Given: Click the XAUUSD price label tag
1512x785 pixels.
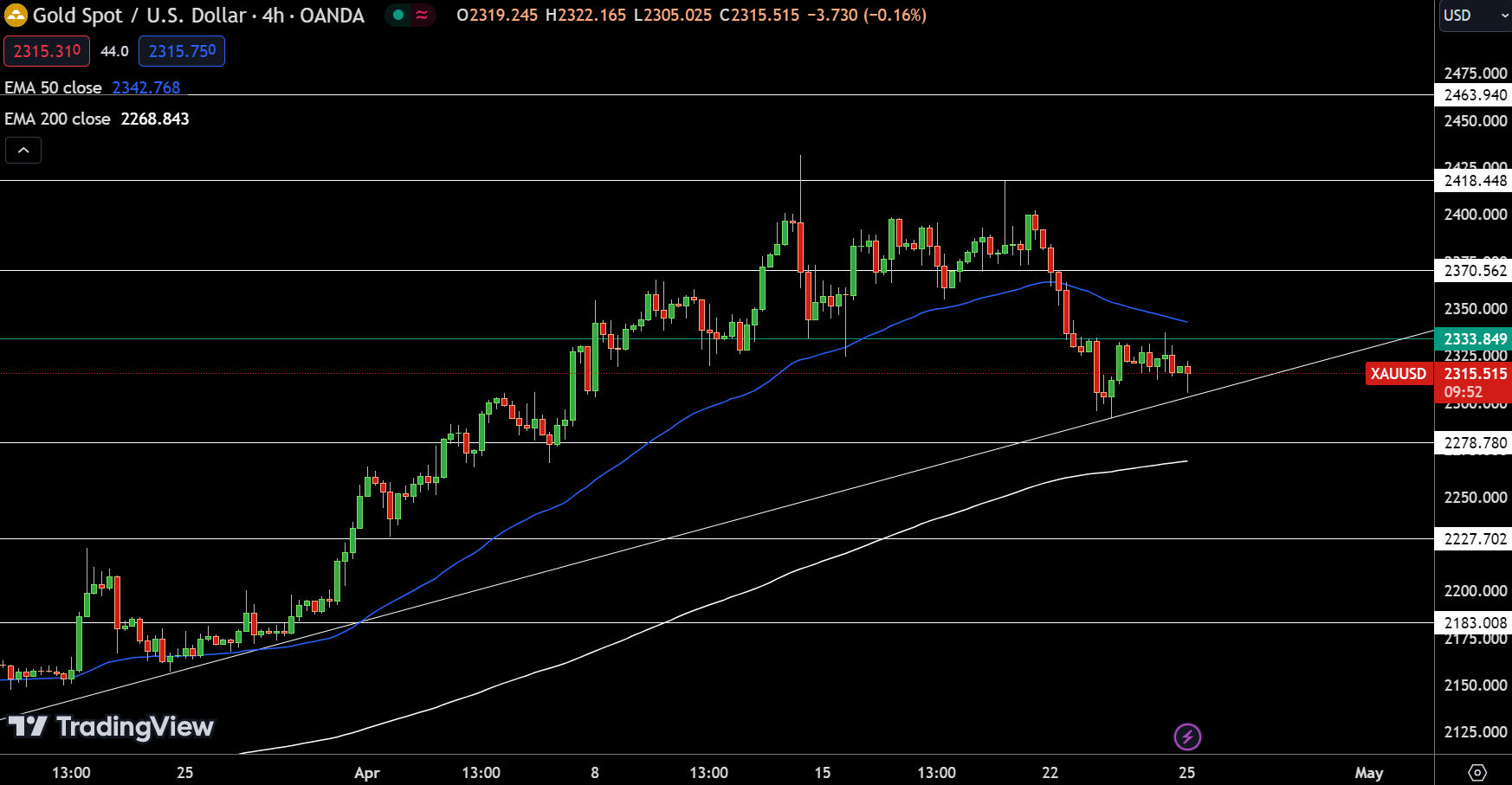Looking at the screenshot, I should click(1399, 374).
